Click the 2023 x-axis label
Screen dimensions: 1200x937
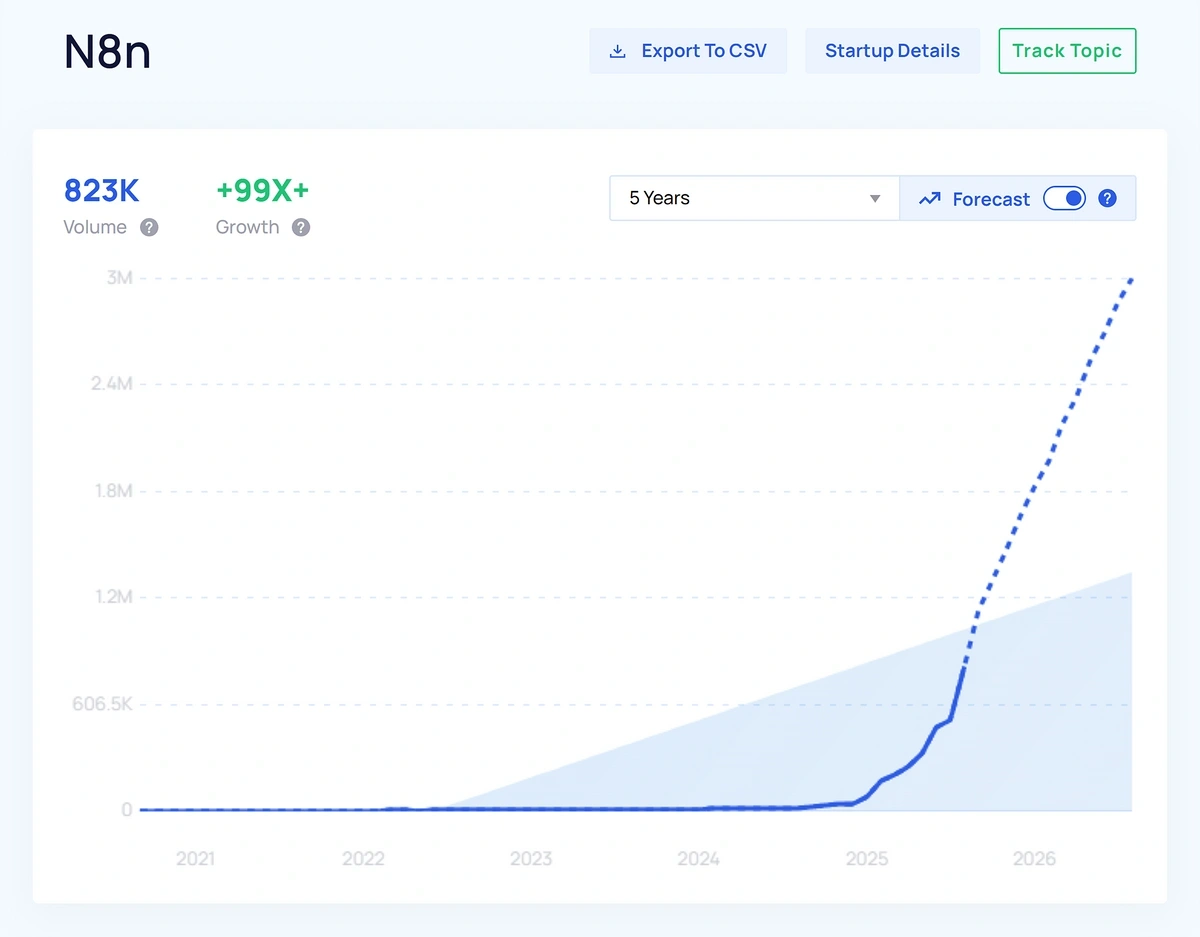click(x=531, y=859)
